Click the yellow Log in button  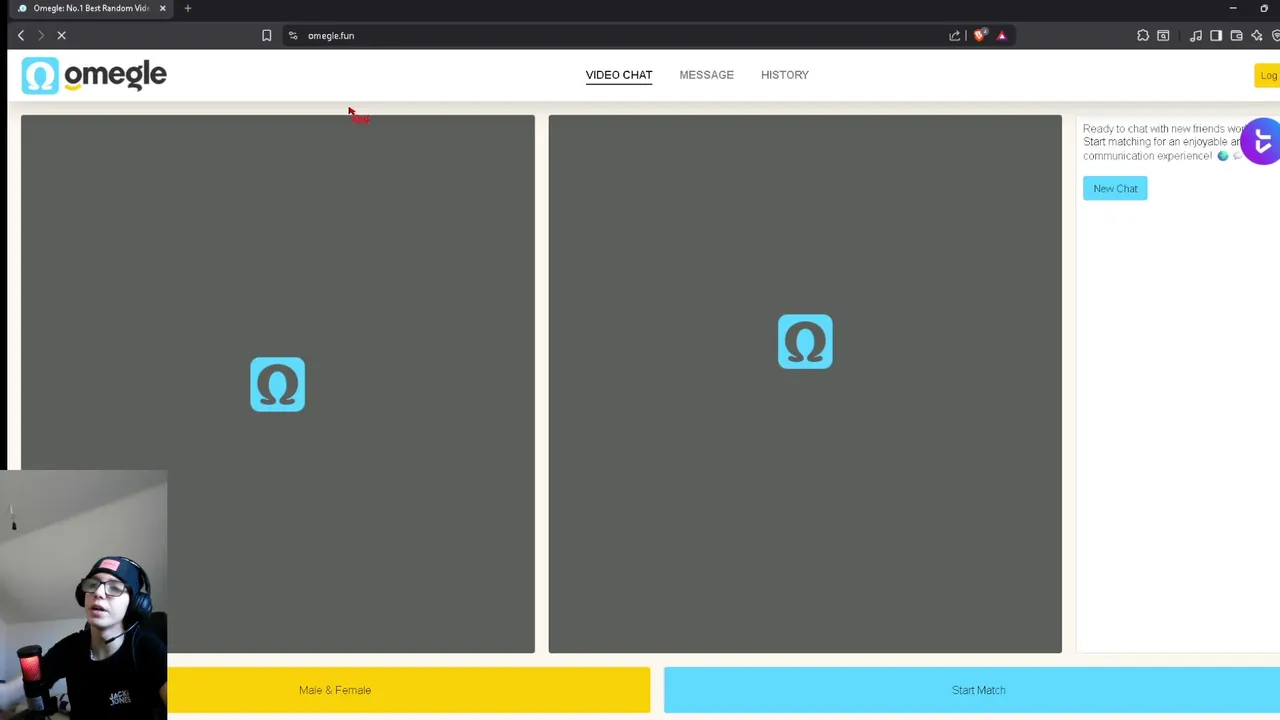pyautogui.click(x=1268, y=76)
